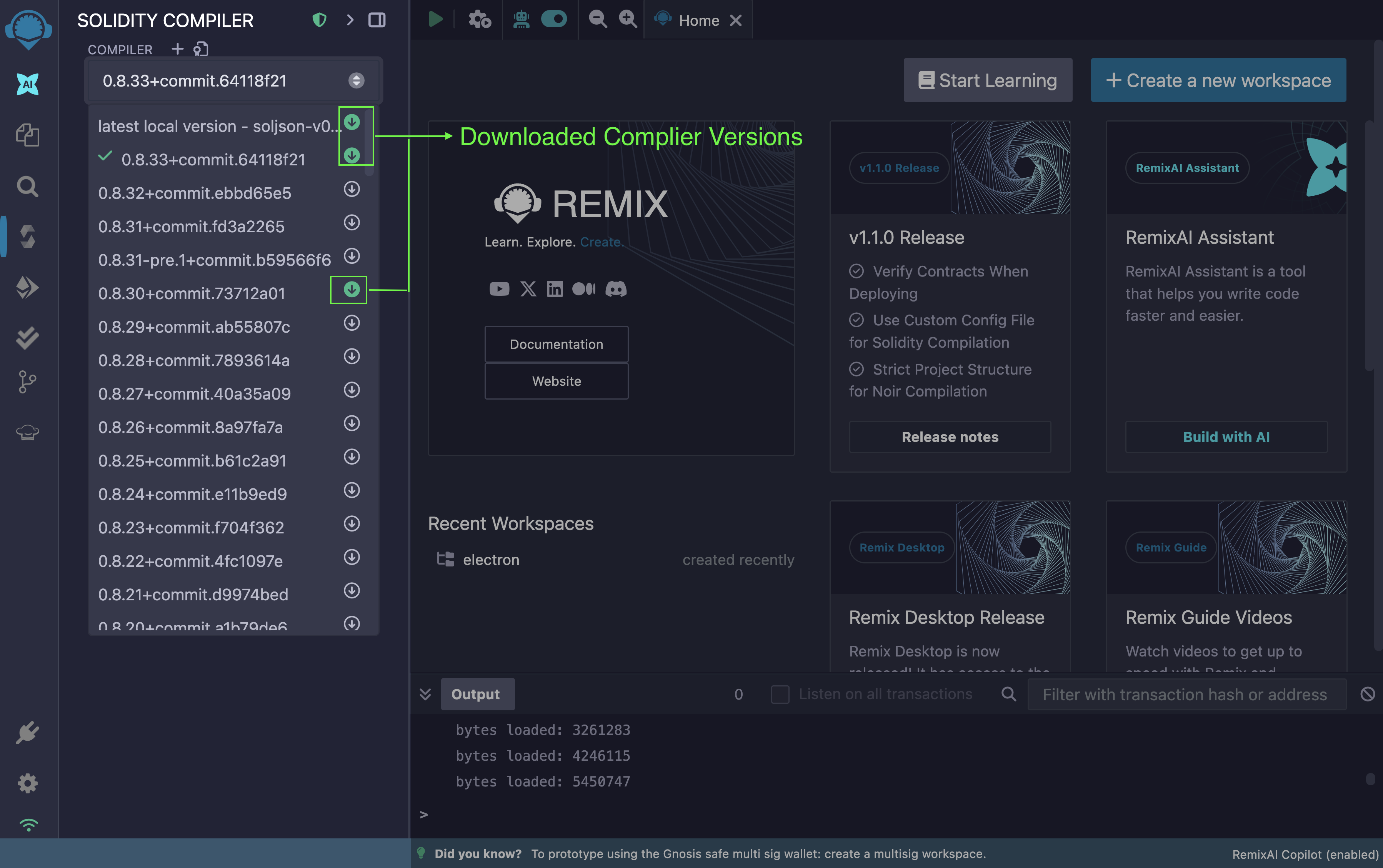Open Remix Website button

point(556,381)
